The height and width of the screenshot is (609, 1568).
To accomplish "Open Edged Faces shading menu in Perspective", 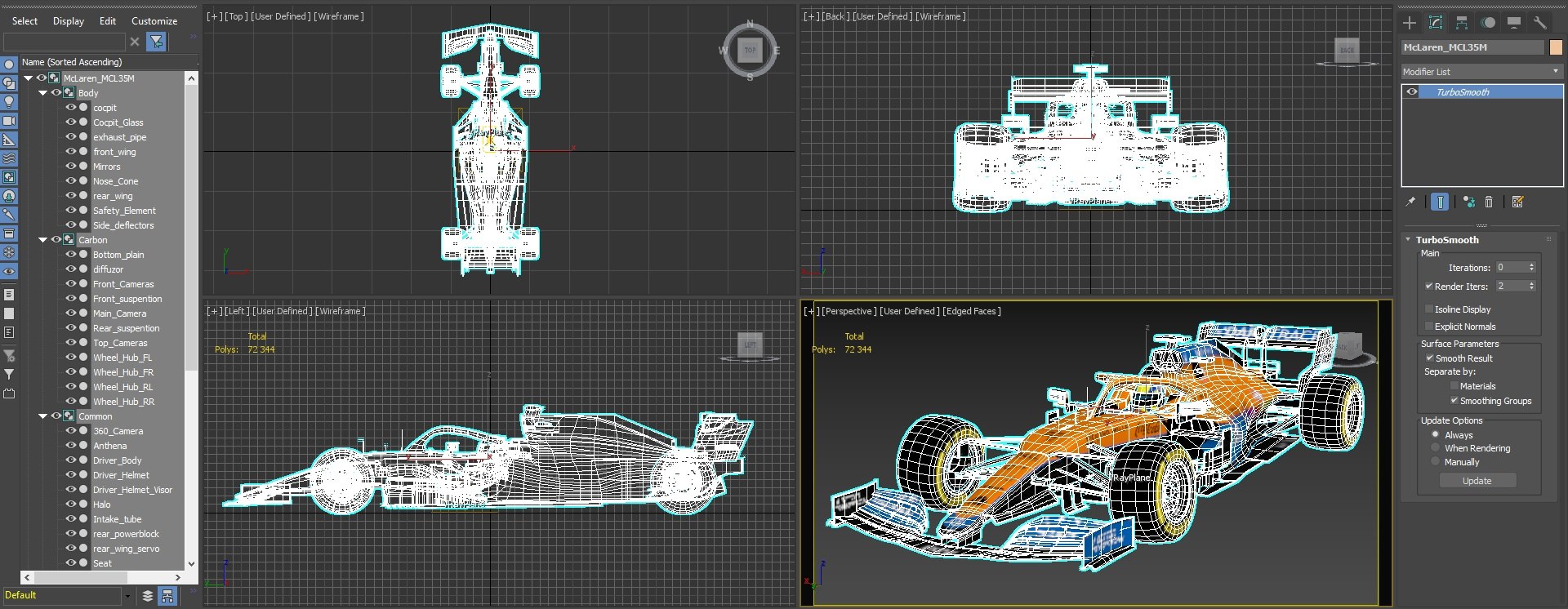I will [971, 311].
